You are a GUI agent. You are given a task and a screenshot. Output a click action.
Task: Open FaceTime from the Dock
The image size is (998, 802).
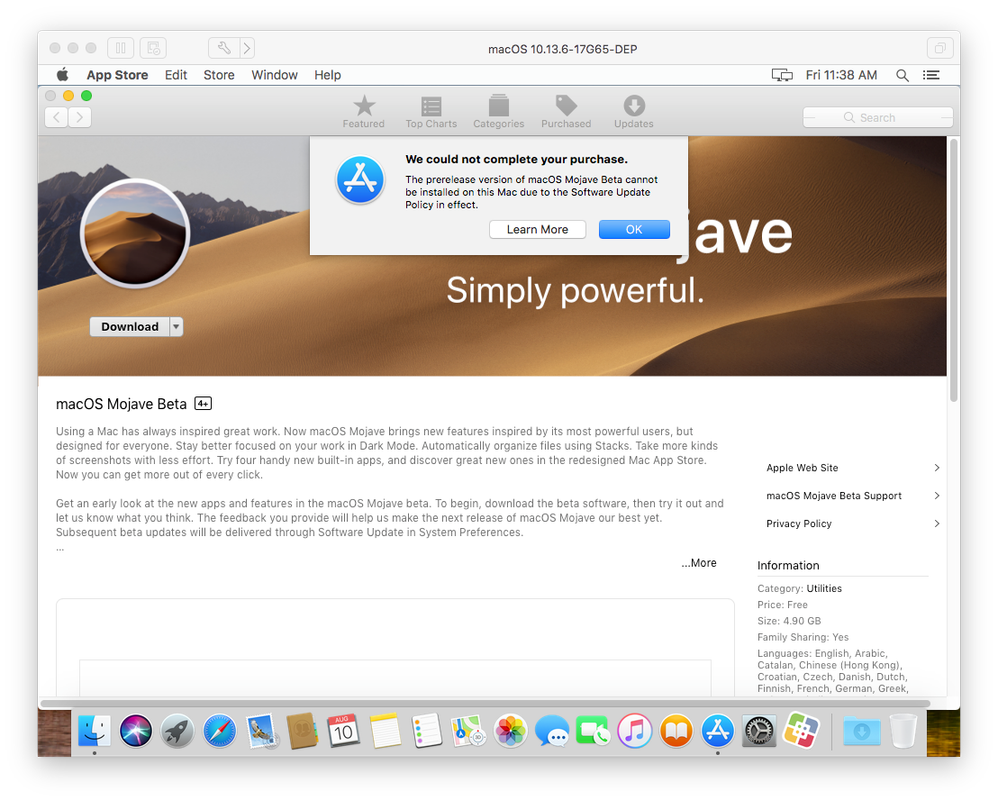(x=593, y=730)
